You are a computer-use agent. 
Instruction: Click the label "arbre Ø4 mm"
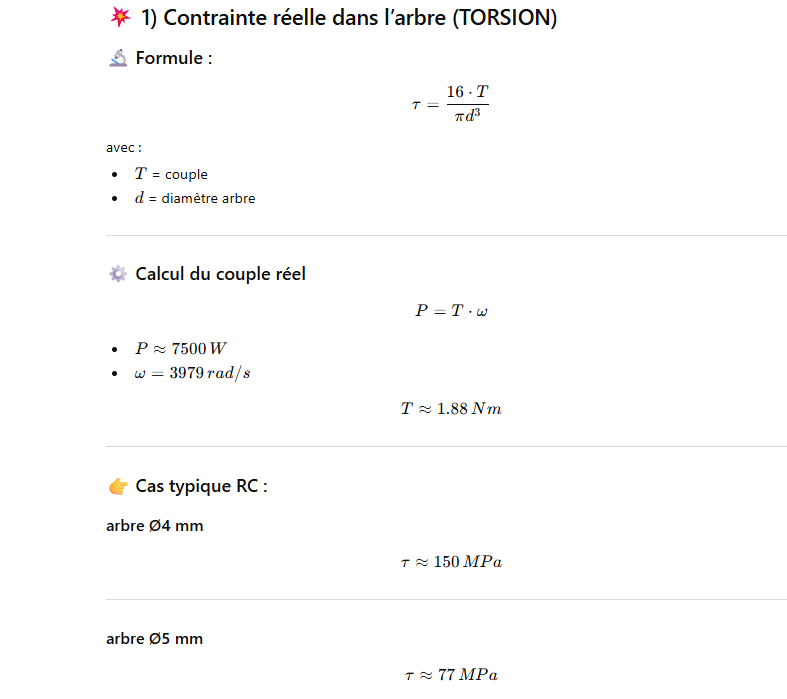(x=155, y=525)
